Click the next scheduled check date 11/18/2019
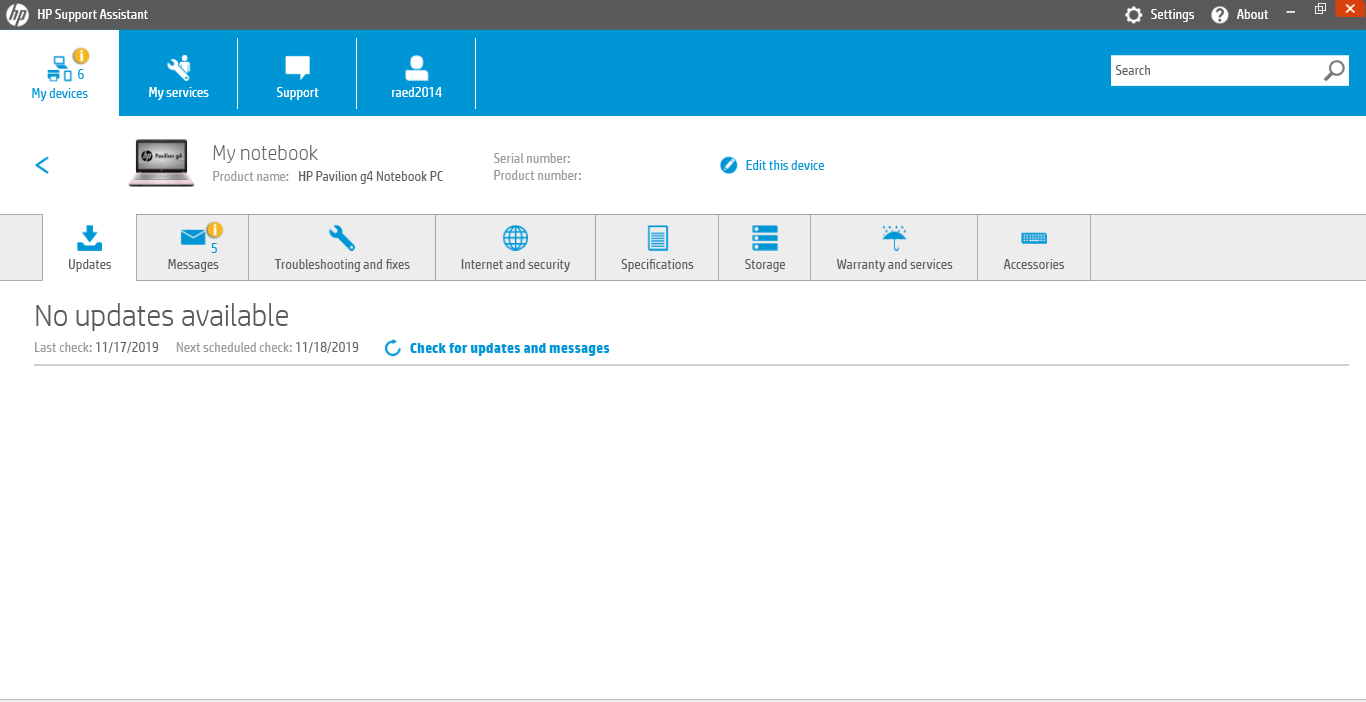Viewport: 1366px width, 702px height. 327,348
